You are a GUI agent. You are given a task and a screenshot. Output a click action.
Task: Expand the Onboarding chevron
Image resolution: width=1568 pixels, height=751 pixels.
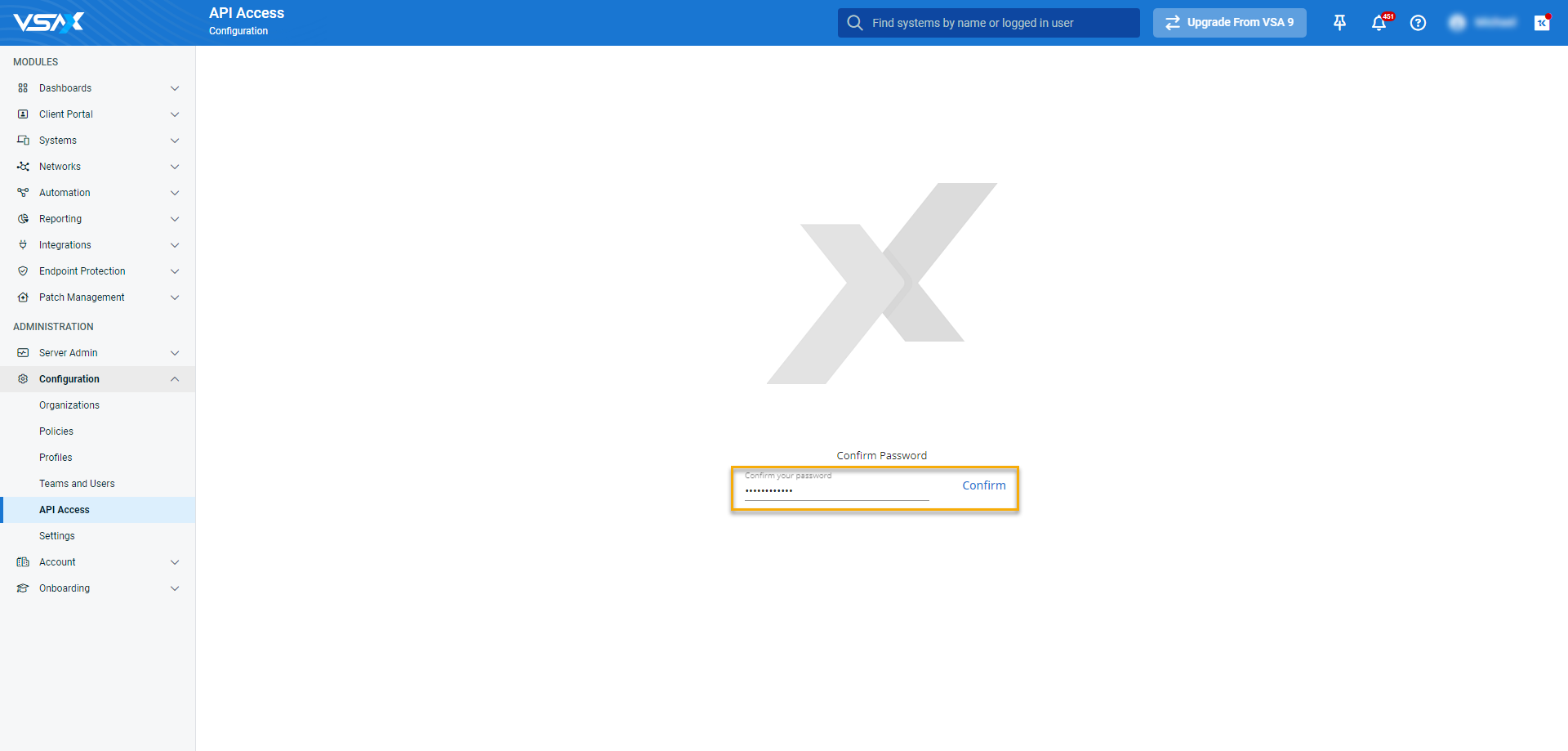[x=175, y=588]
